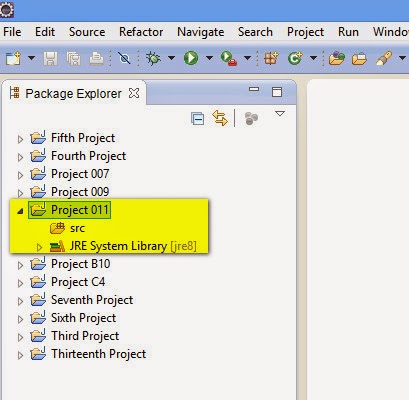Click the Project C4 folder icon
This screenshot has height=400, width=409.
click(x=38, y=282)
